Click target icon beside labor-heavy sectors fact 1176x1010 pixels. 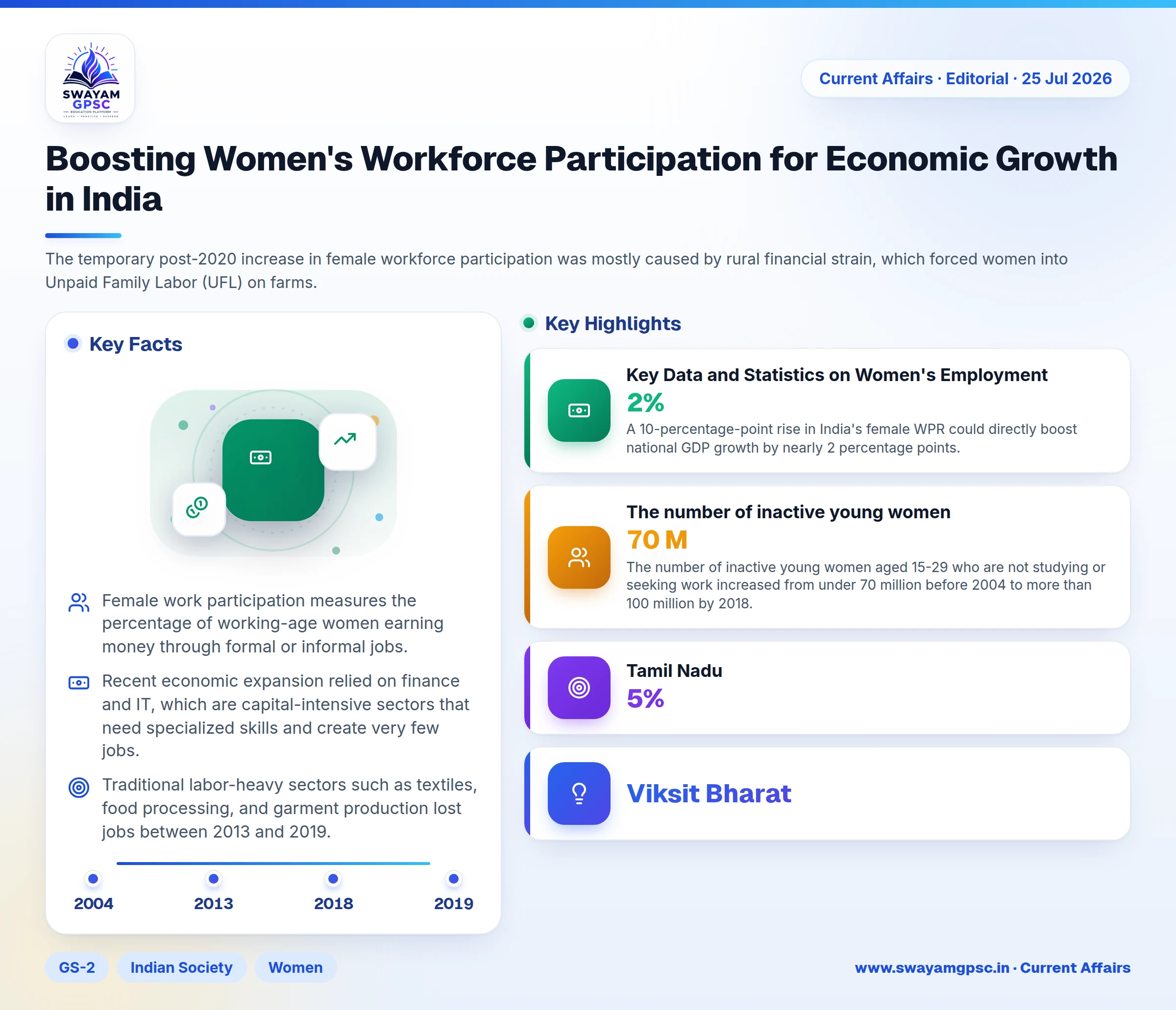click(79, 788)
